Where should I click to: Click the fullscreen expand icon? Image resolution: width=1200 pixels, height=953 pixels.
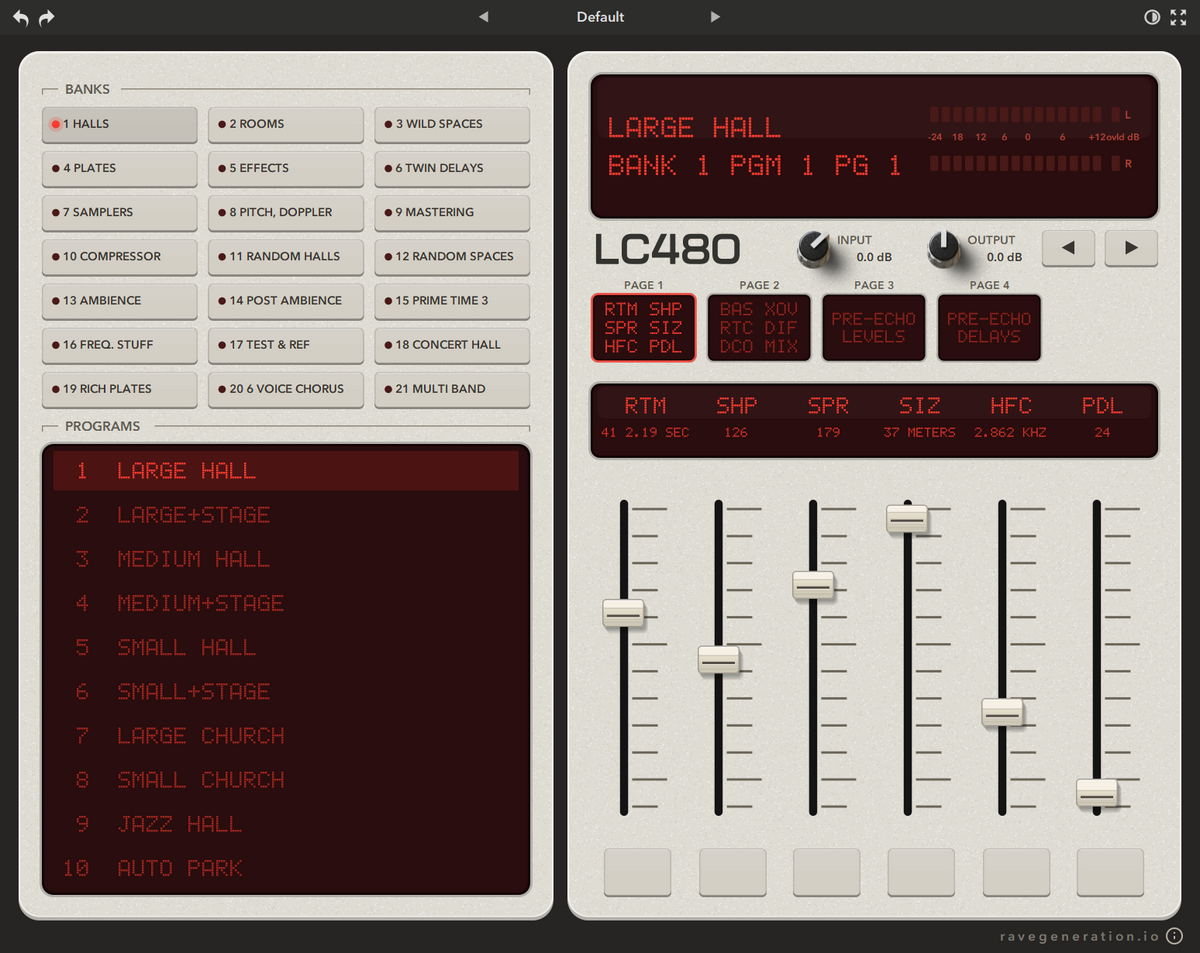(x=1178, y=17)
